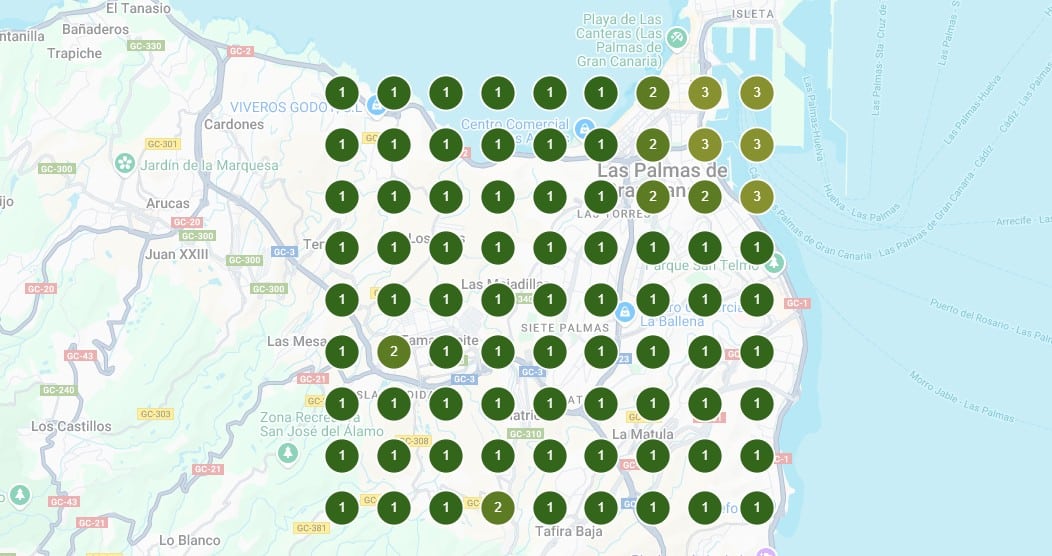The height and width of the screenshot is (556, 1052).
Task: Open rank 2 marker over Tamaraceite
Action: [394, 351]
